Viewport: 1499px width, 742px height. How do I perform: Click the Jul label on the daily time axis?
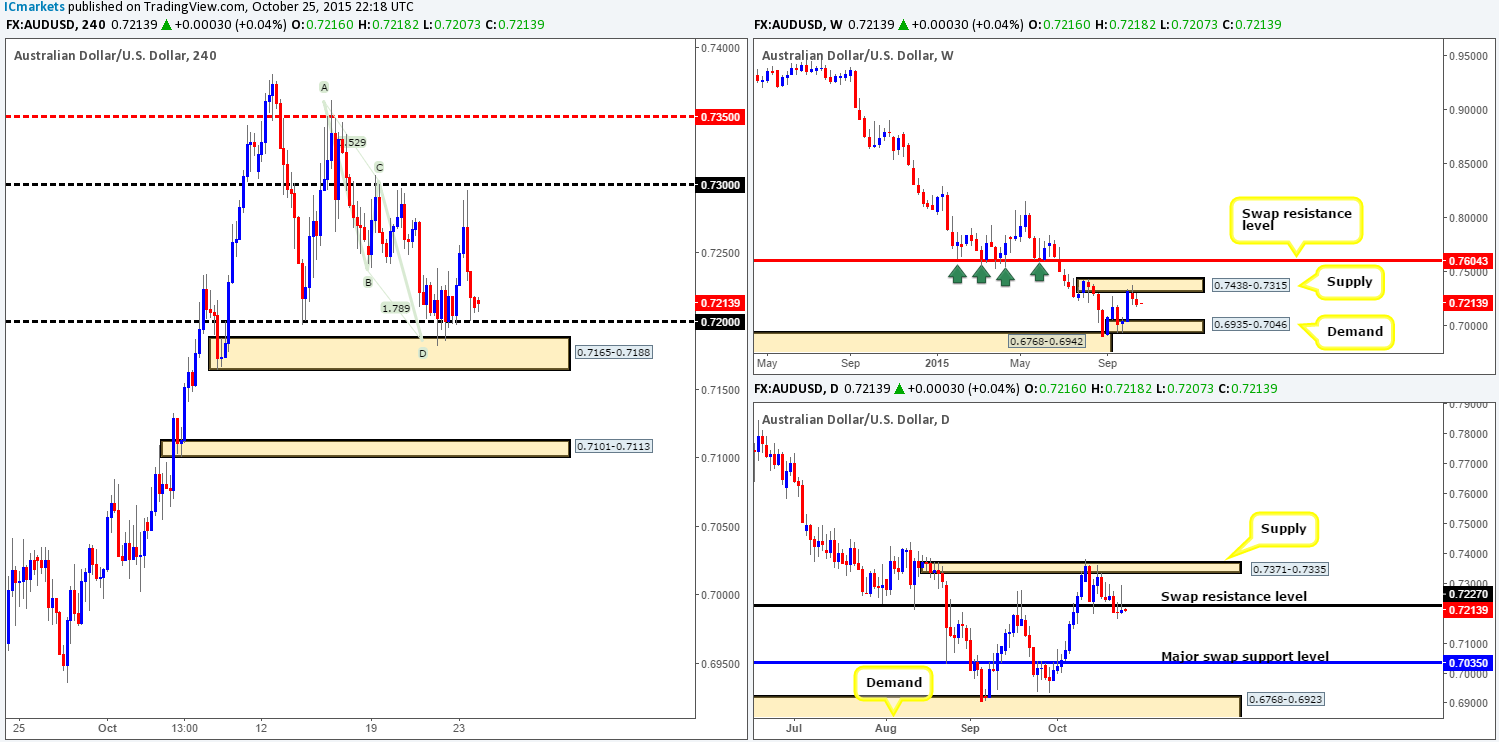[x=796, y=728]
